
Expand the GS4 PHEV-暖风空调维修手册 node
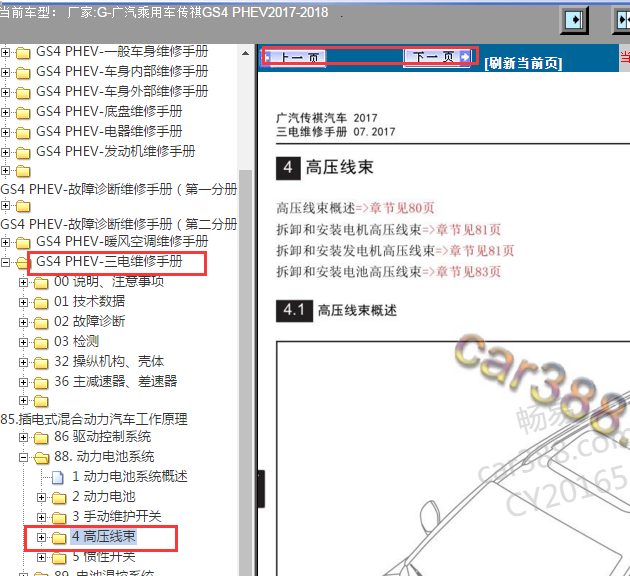point(5,242)
